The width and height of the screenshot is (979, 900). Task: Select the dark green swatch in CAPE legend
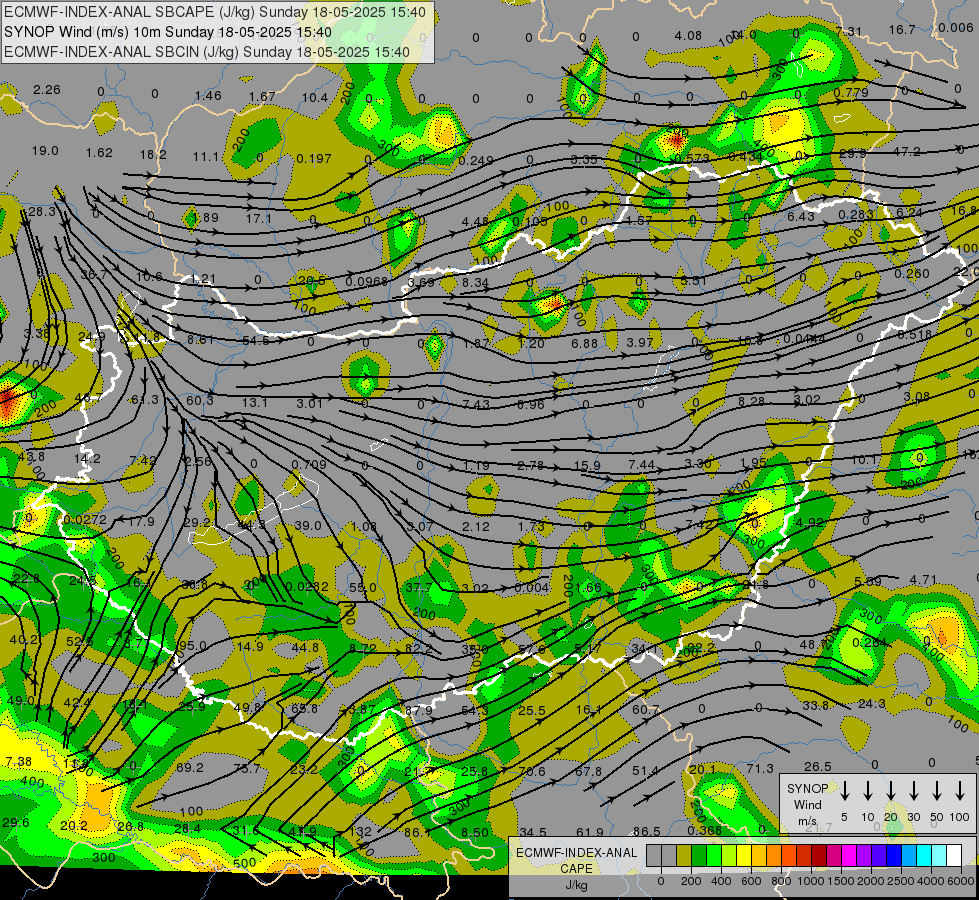click(699, 855)
